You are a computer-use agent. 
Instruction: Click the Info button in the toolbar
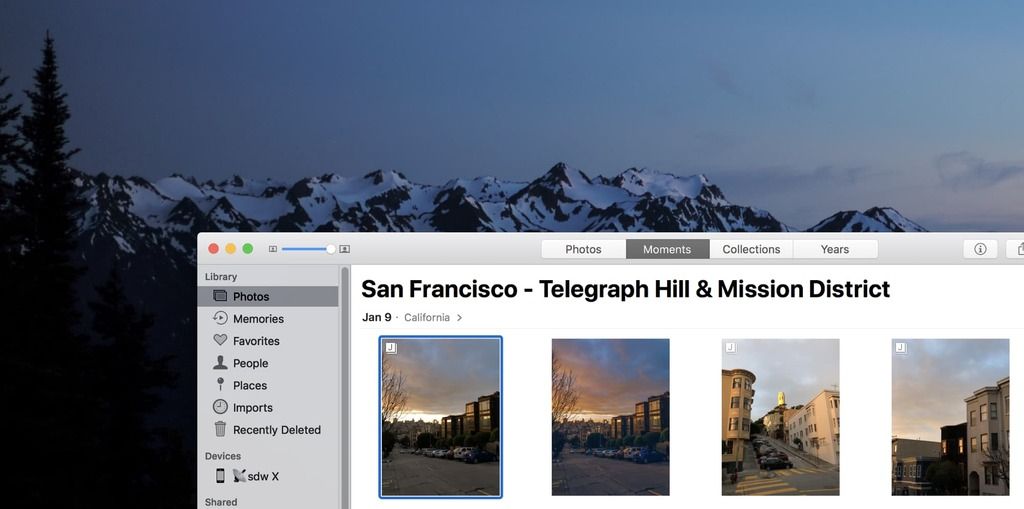click(x=979, y=249)
